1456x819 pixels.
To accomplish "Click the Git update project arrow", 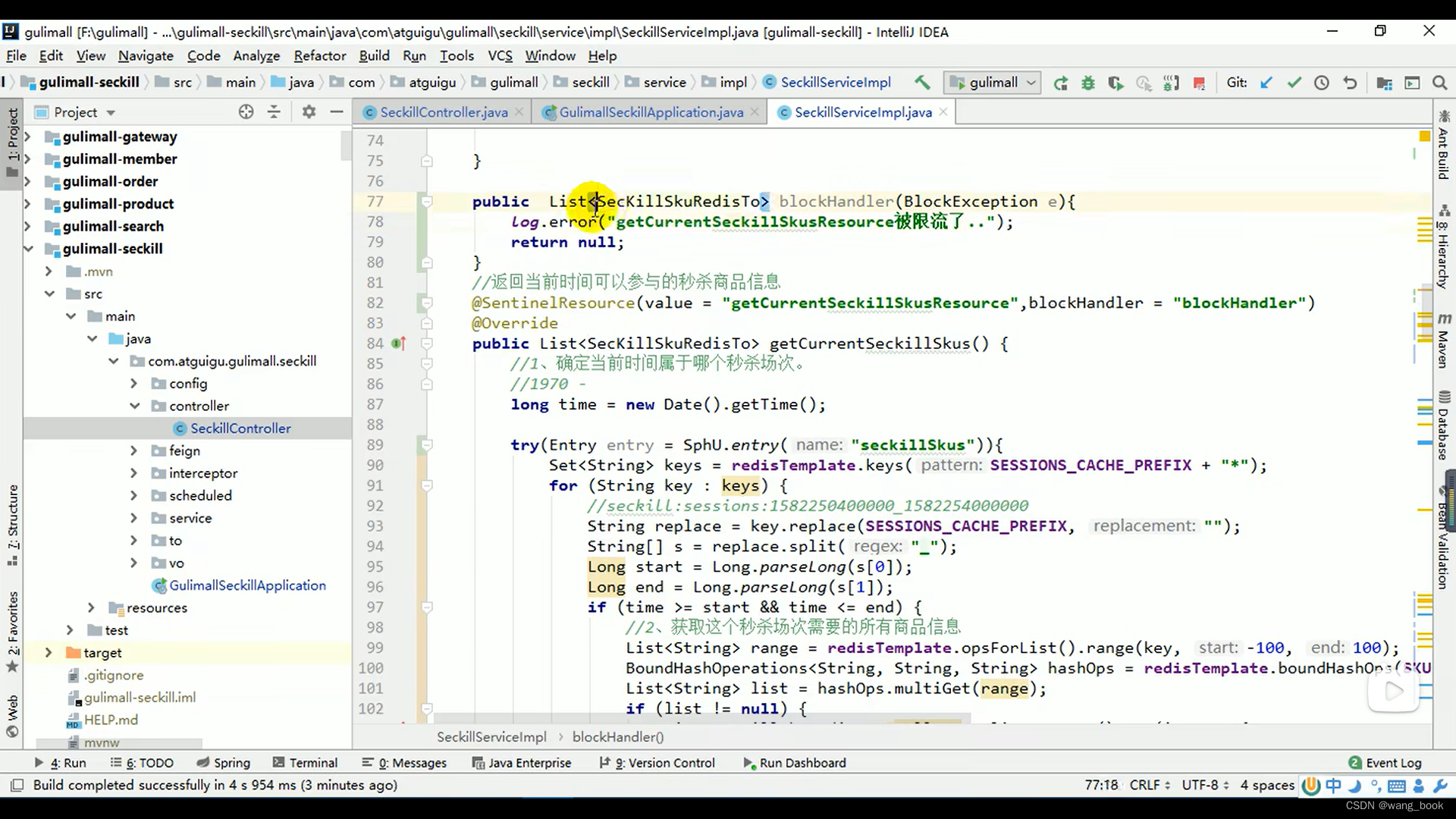I will (1266, 83).
